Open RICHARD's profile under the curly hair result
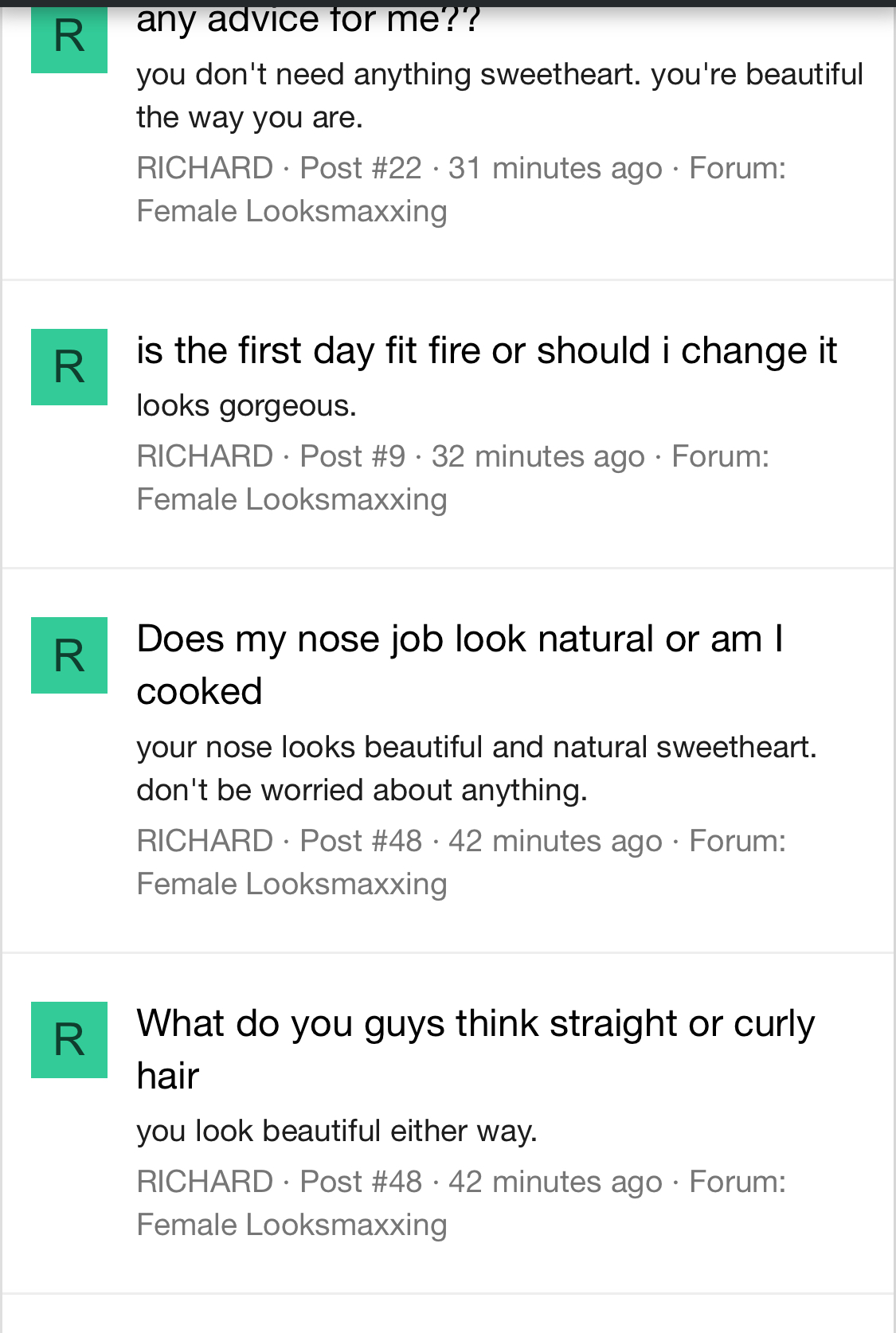This screenshot has width=896, height=1333. [x=205, y=1182]
